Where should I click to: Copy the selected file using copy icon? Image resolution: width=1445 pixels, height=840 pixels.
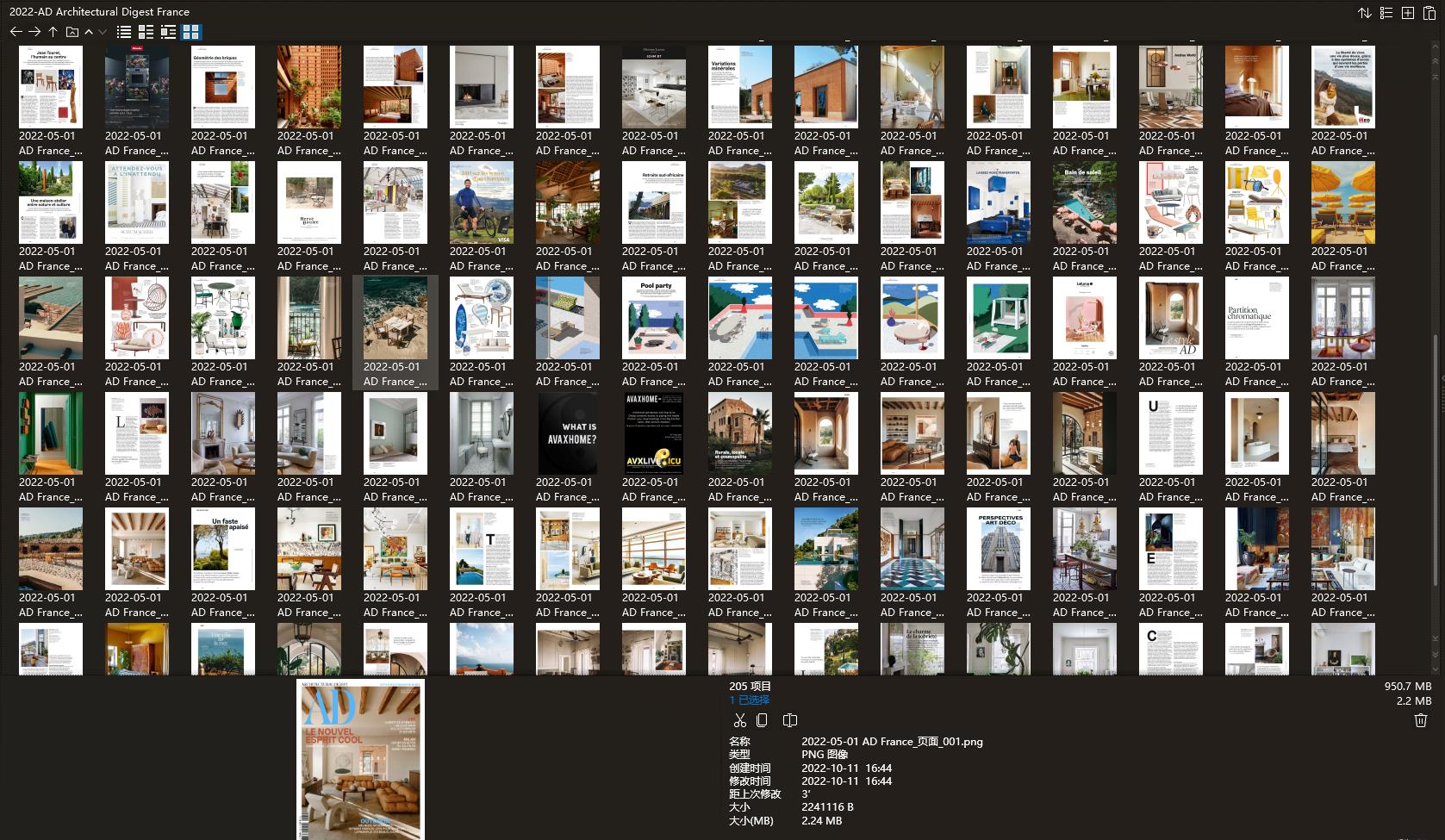[x=762, y=720]
